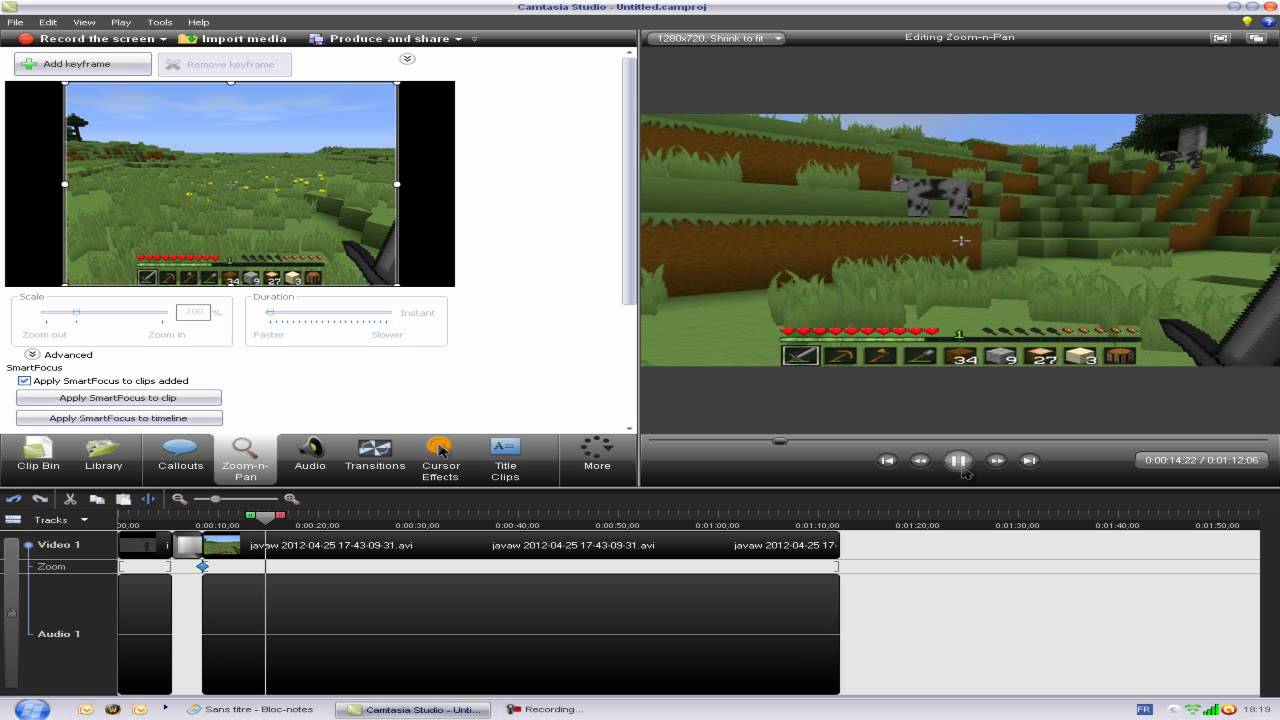Click the Split clip icon
Screen dimensions: 1280x720
(x=148, y=498)
